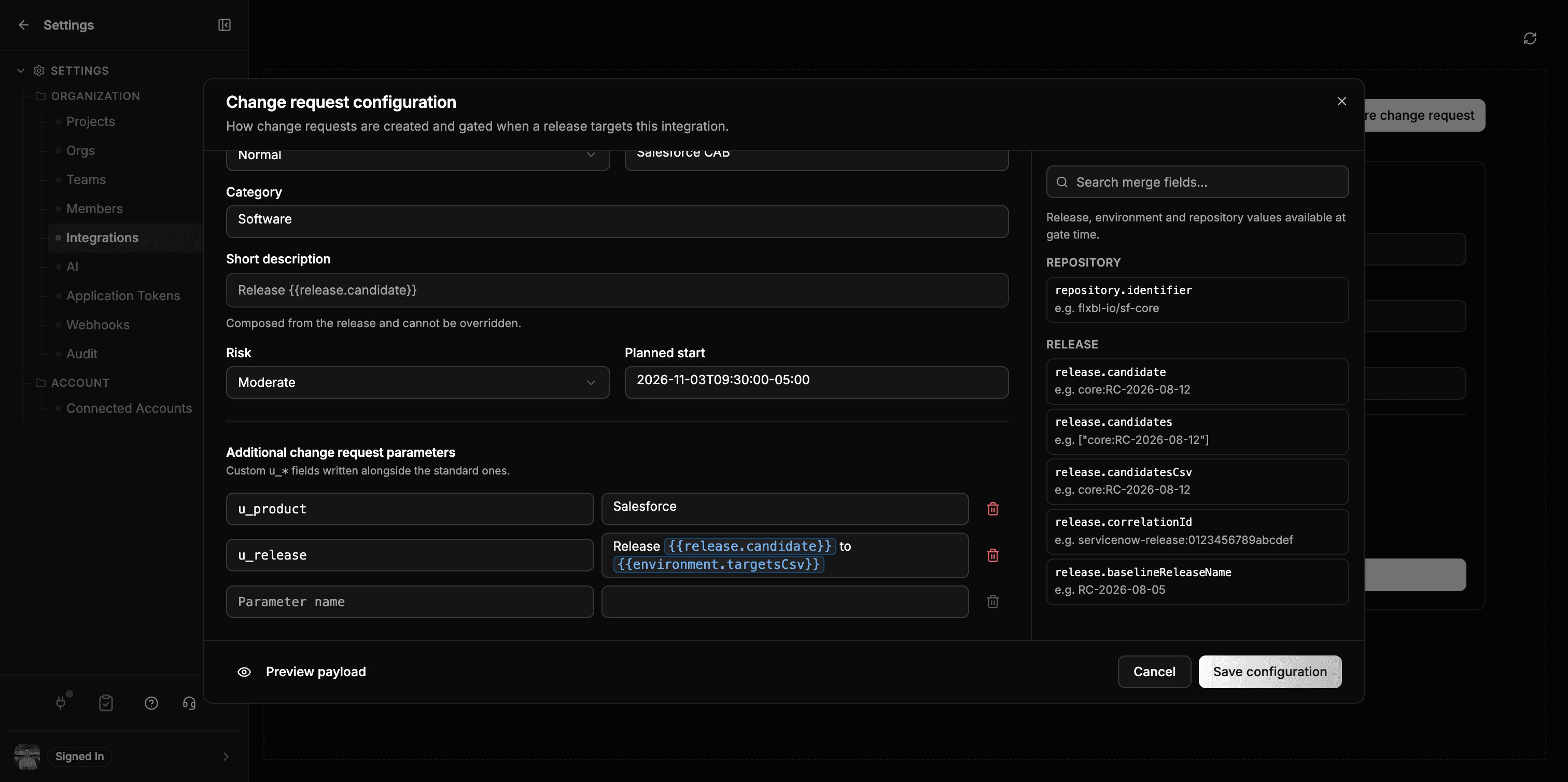Click the u_release value field
The width and height of the screenshot is (1568, 782).
coord(785,555)
